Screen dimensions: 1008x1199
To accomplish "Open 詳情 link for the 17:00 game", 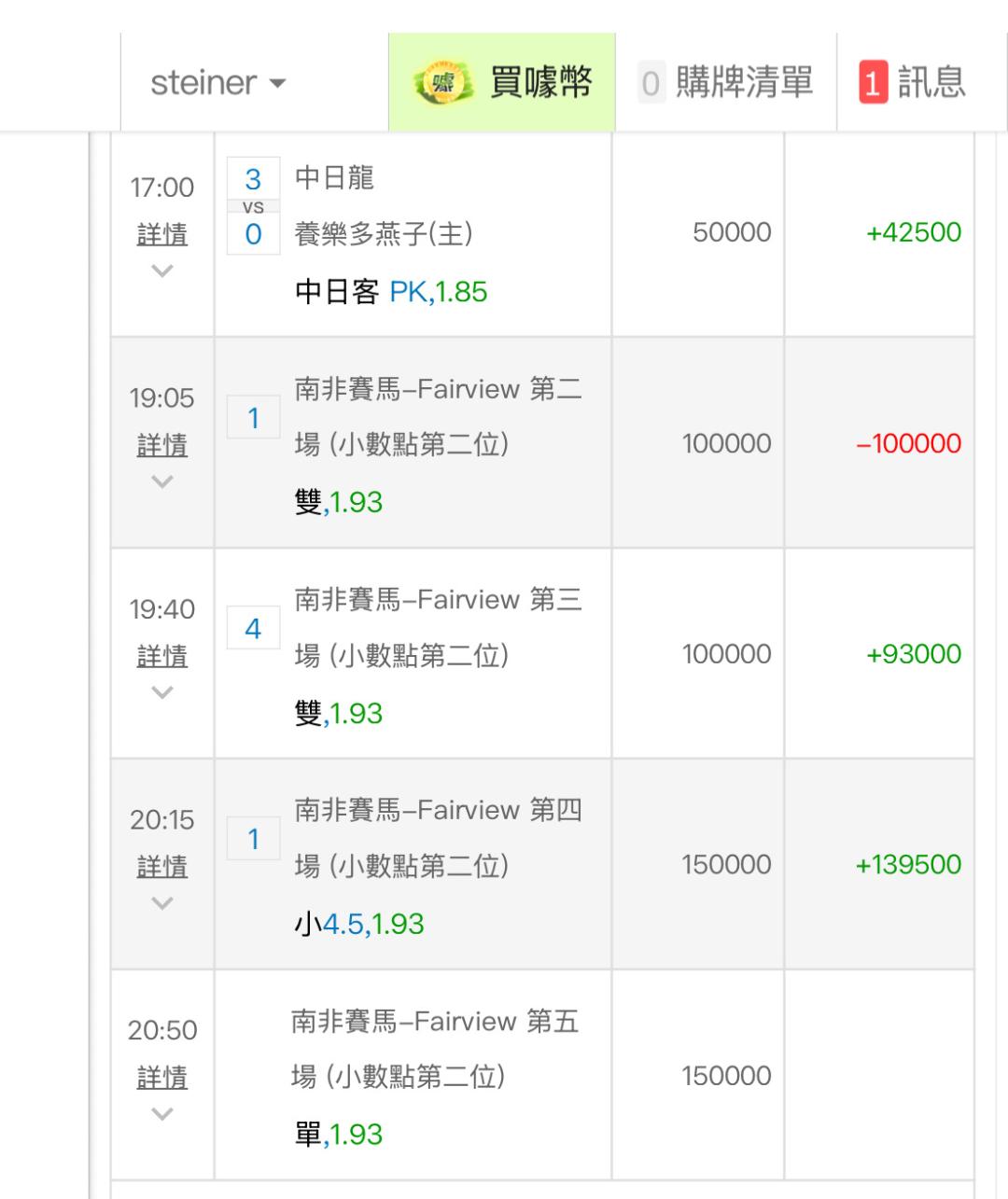I will click(162, 234).
